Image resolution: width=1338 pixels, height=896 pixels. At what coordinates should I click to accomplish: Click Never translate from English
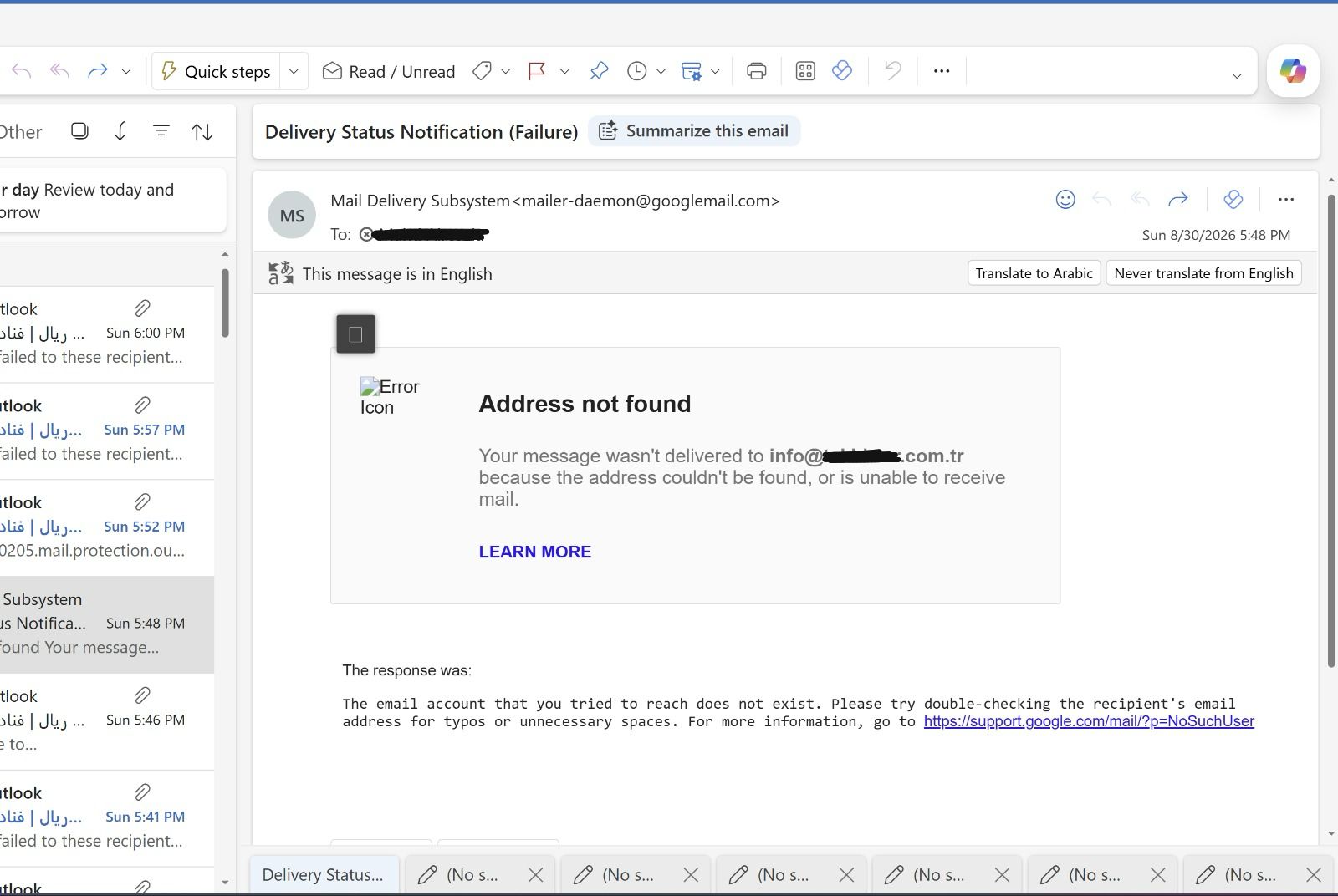1203,273
